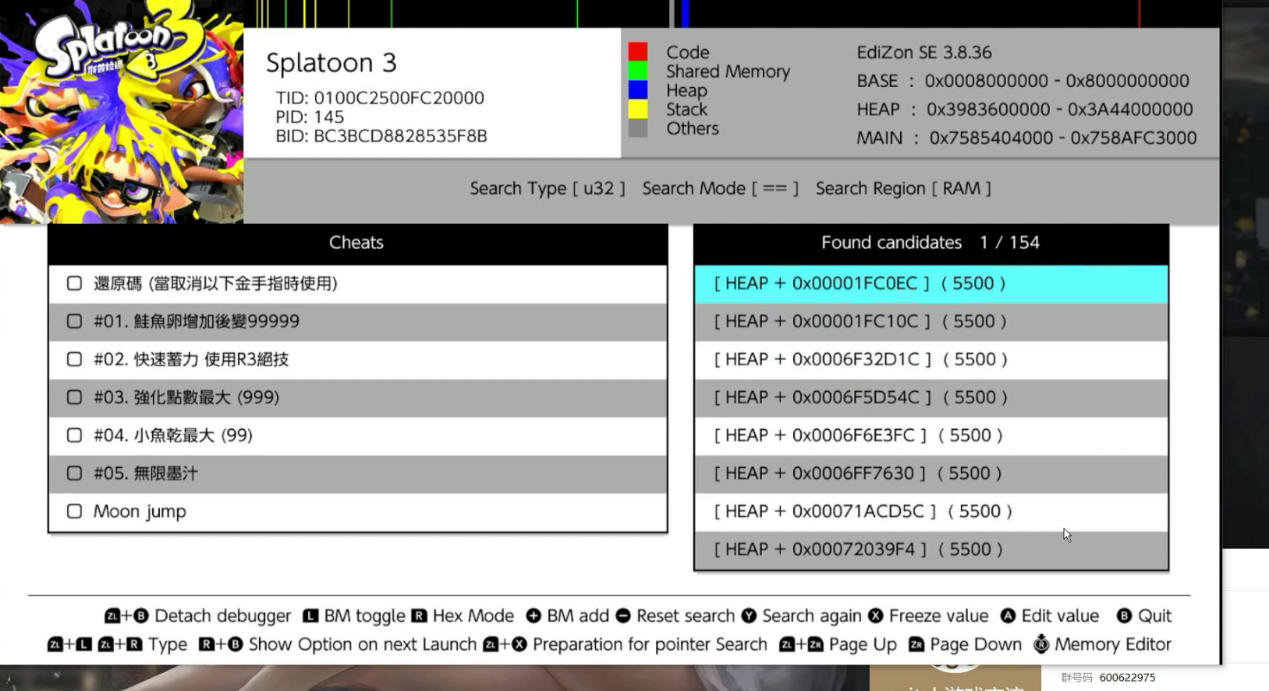Click the X icon for Freeze value
Viewport: 1269px width, 691px height.
[x=876, y=616]
